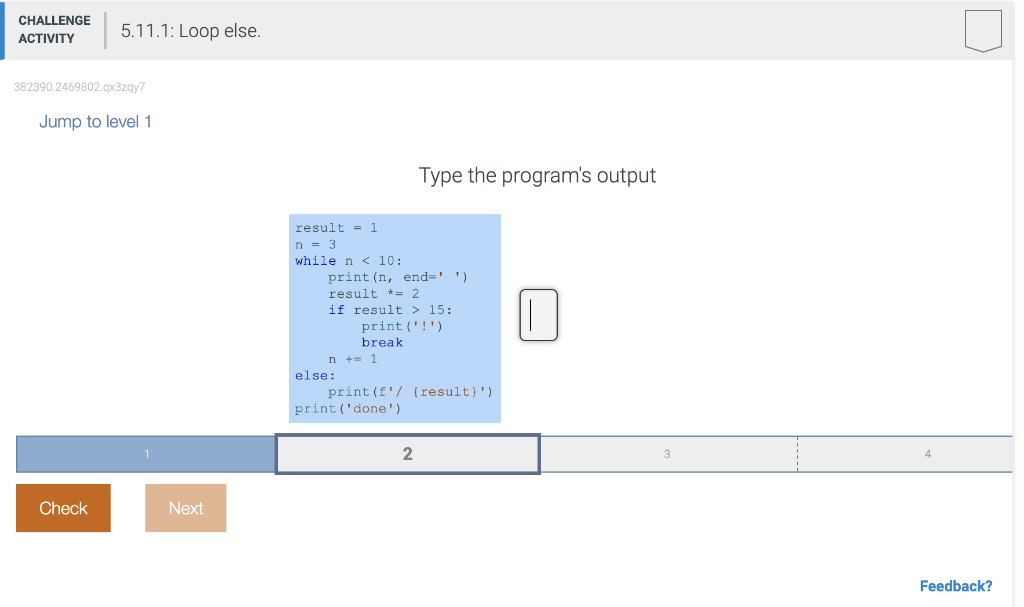Open the Feedback? link

pos(956,585)
